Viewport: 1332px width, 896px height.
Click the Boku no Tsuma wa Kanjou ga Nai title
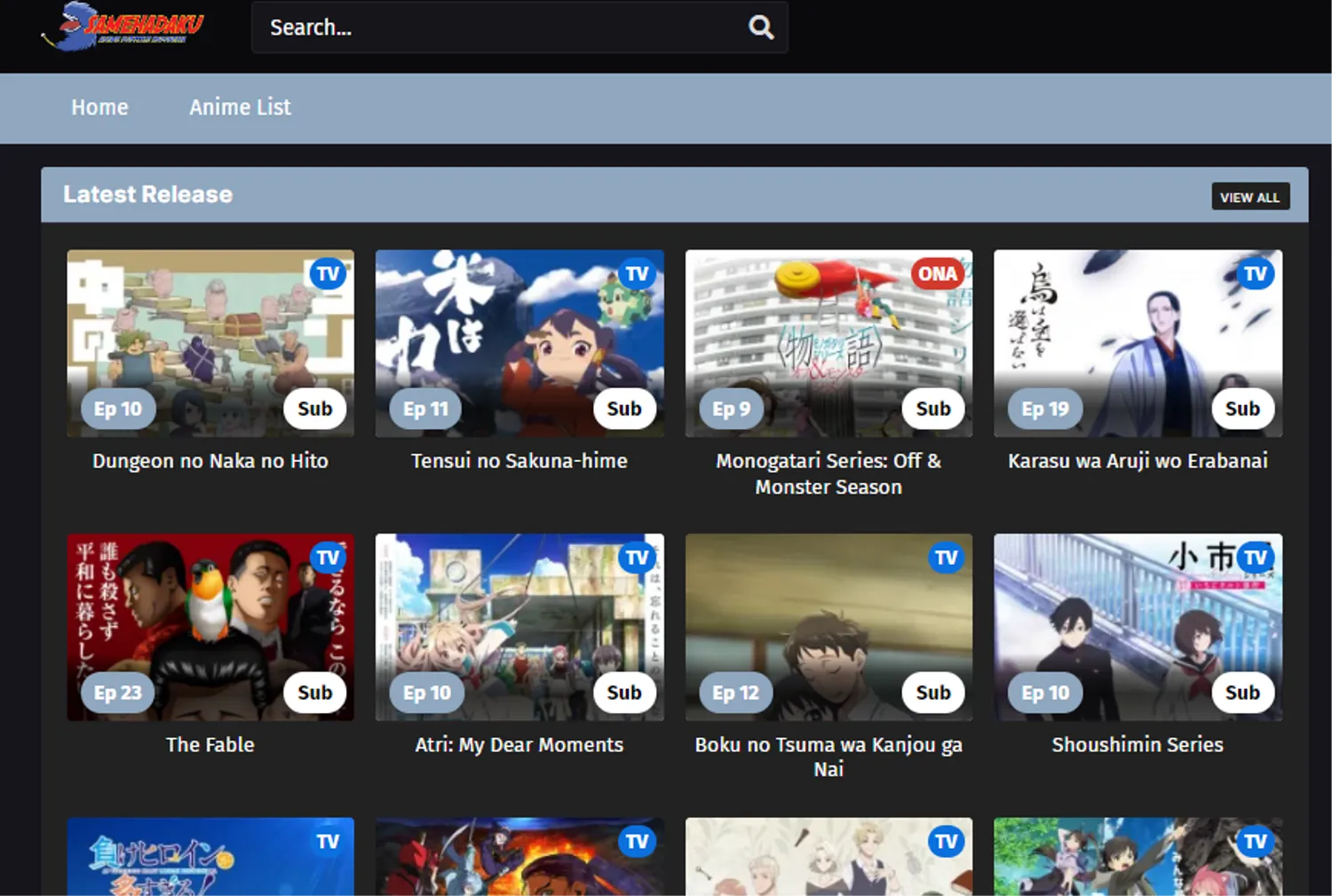pyautogui.click(x=829, y=757)
